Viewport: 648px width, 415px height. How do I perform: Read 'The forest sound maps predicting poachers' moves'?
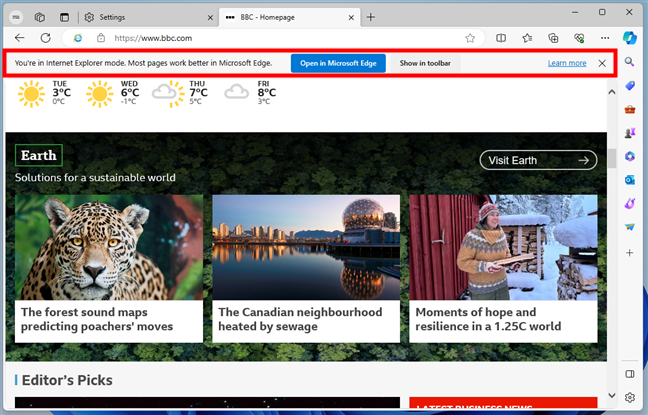[97, 319]
